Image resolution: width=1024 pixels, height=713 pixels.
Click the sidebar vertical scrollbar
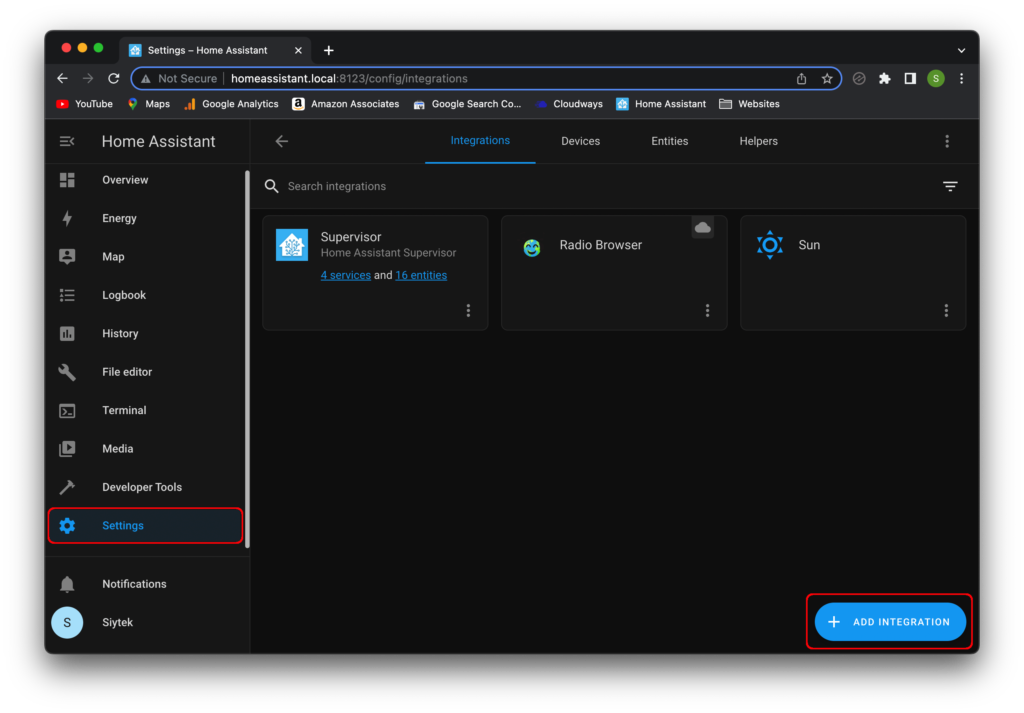[248, 359]
